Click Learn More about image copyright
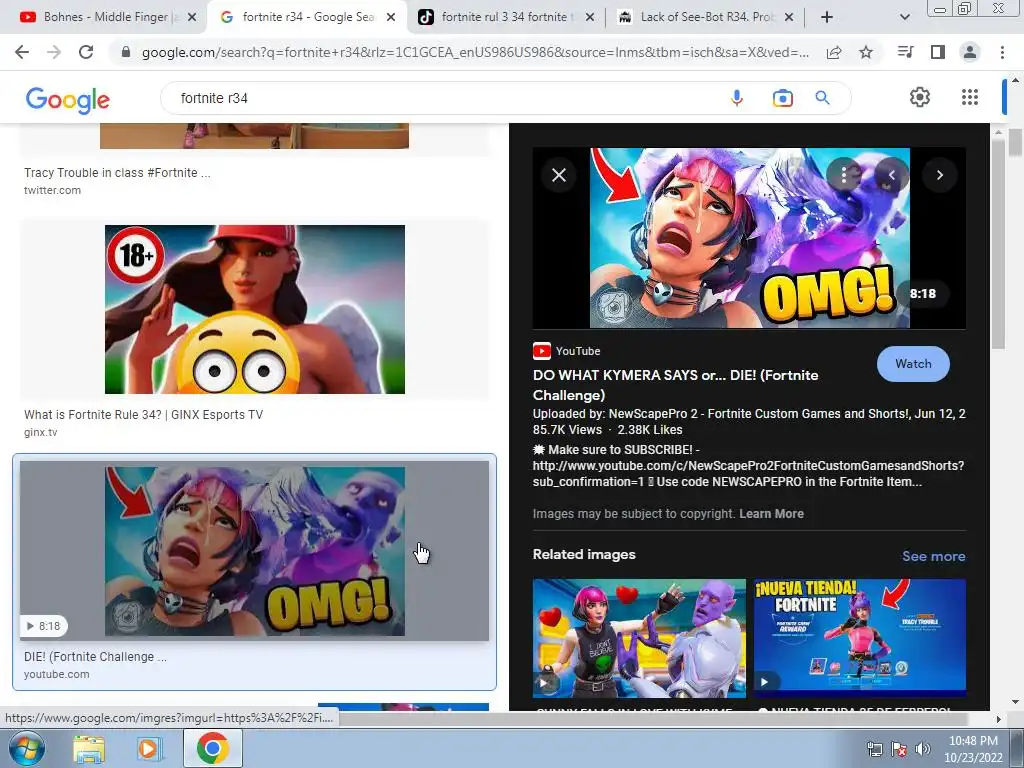Viewport: 1024px width, 768px height. tap(771, 513)
